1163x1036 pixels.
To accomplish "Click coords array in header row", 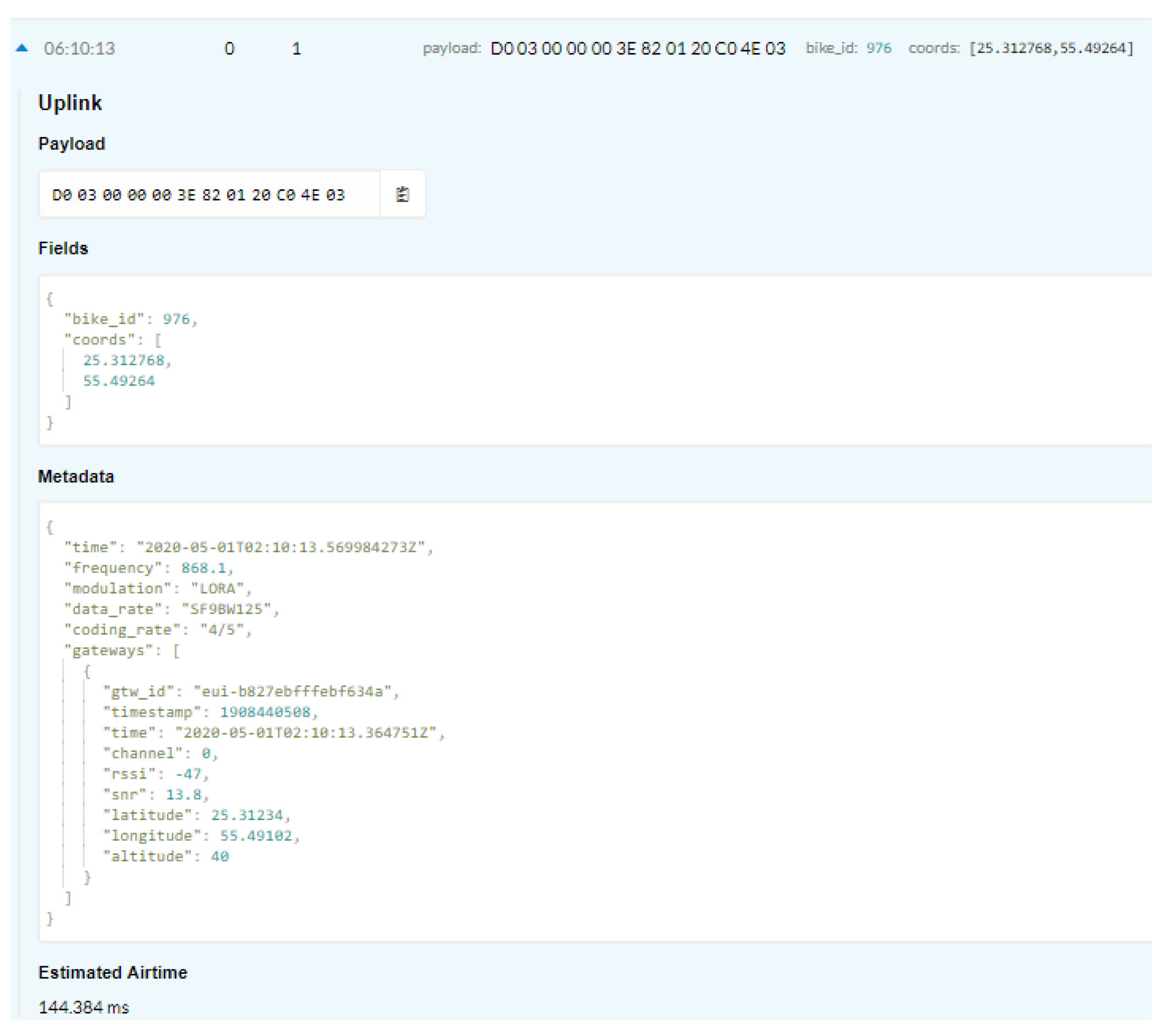I will (x=1051, y=48).
